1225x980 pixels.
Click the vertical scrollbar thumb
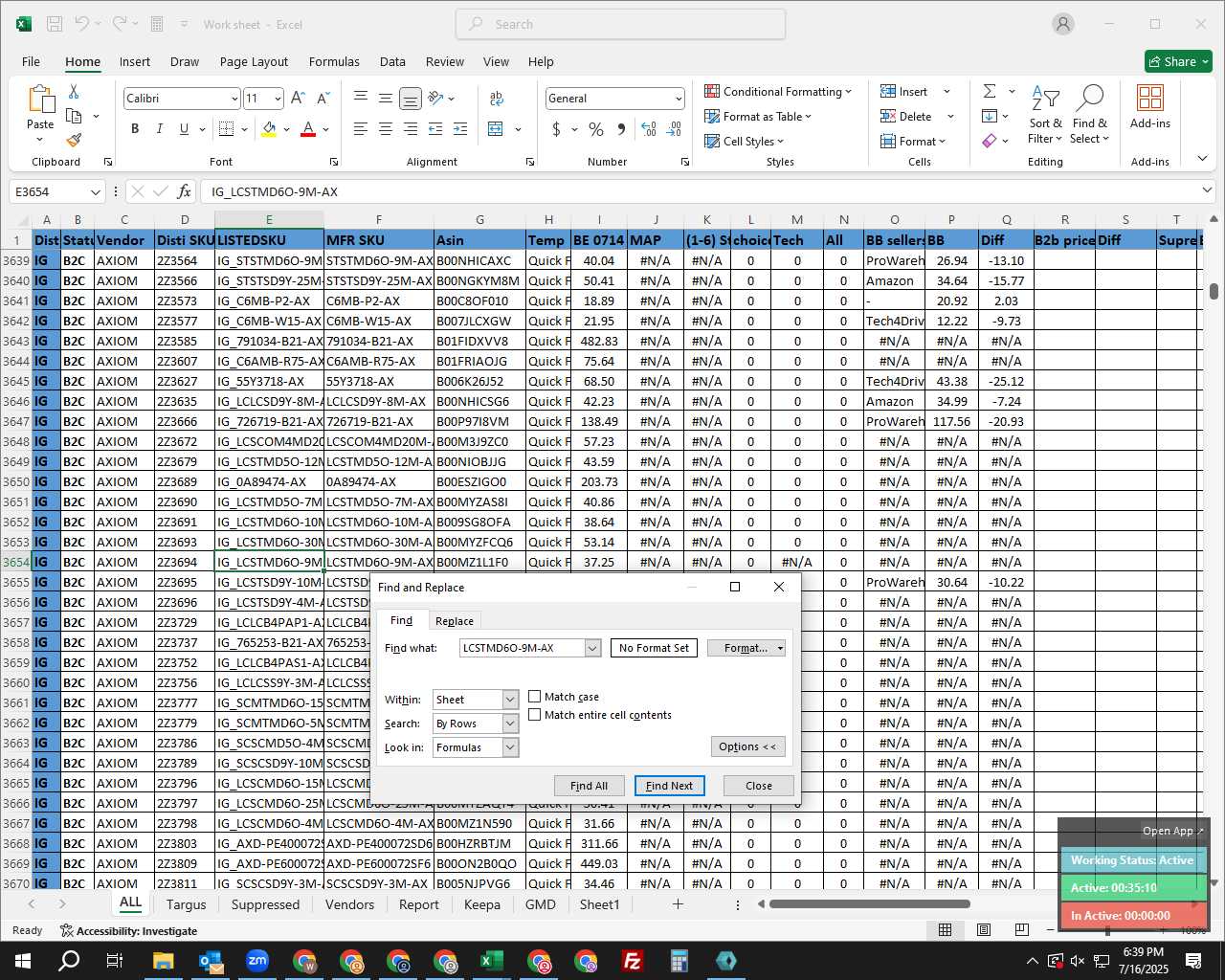tap(1214, 291)
